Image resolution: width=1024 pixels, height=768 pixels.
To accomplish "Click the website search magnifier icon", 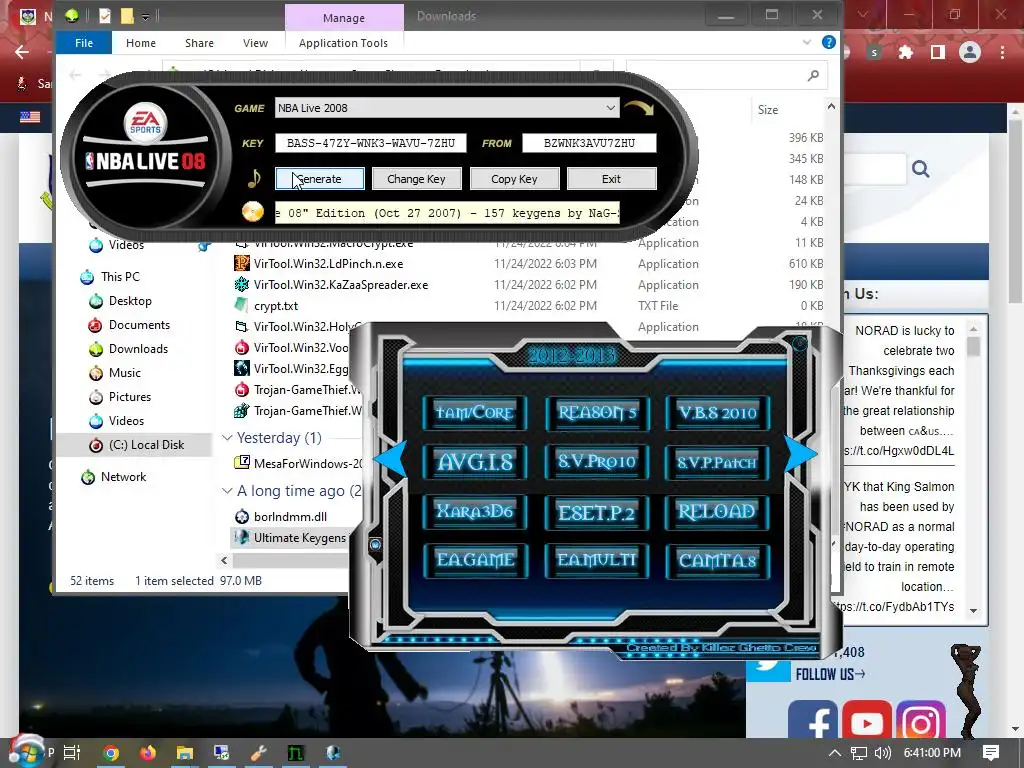I will point(921,169).
